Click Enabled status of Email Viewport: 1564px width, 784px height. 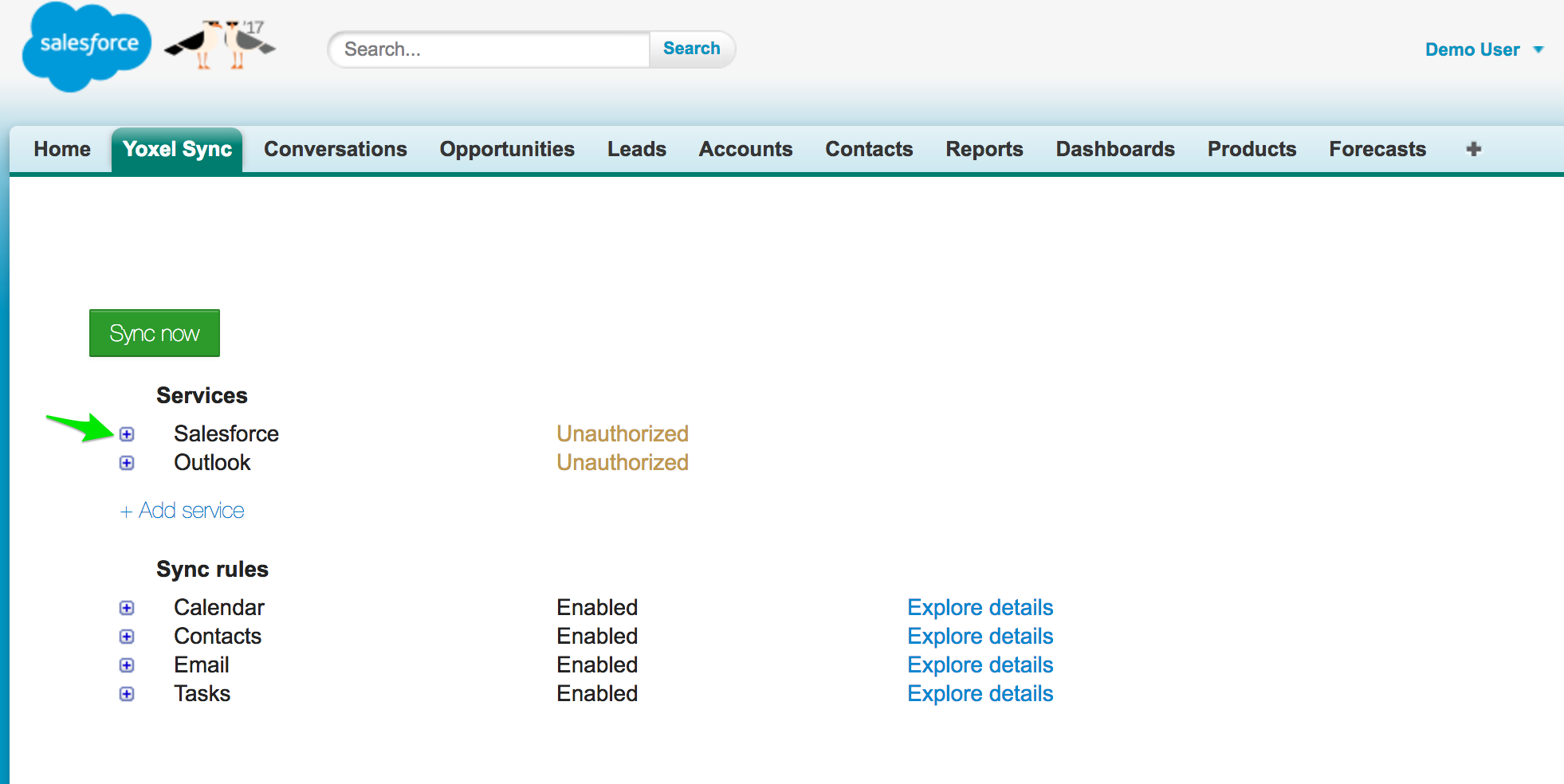tap(597, 665)
